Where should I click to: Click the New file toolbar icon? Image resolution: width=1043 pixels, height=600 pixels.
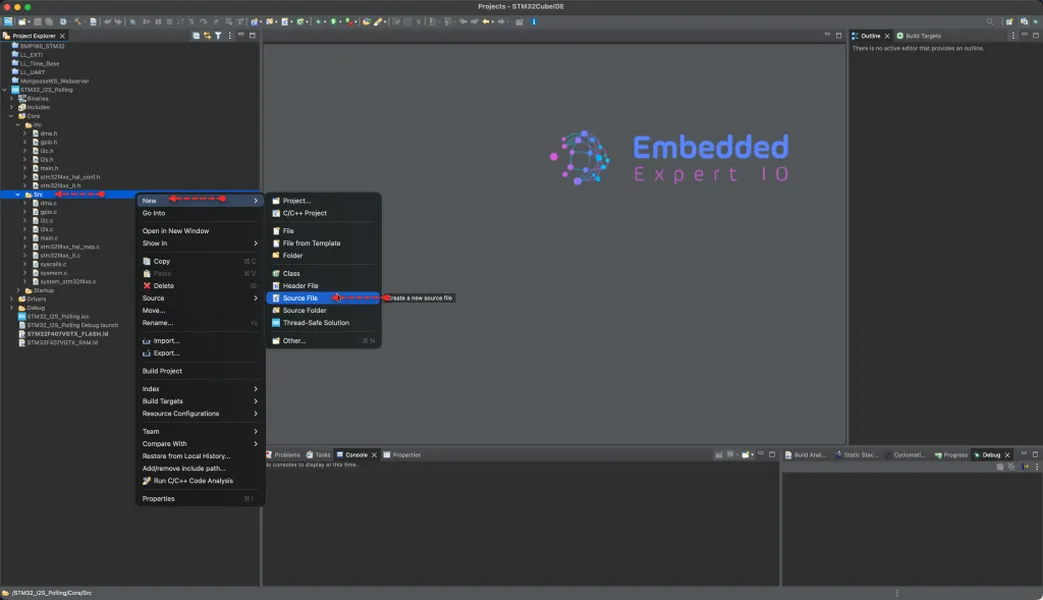[x=23, y=22]
